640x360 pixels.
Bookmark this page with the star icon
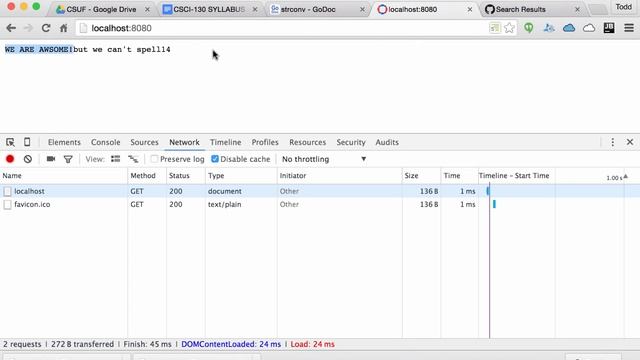(509, 28)
